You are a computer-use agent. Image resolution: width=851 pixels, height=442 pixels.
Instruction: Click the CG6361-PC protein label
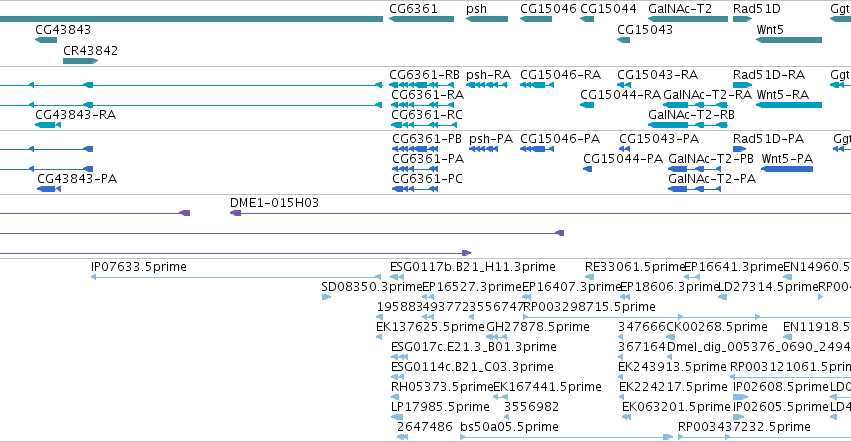(x=428, y=179)
